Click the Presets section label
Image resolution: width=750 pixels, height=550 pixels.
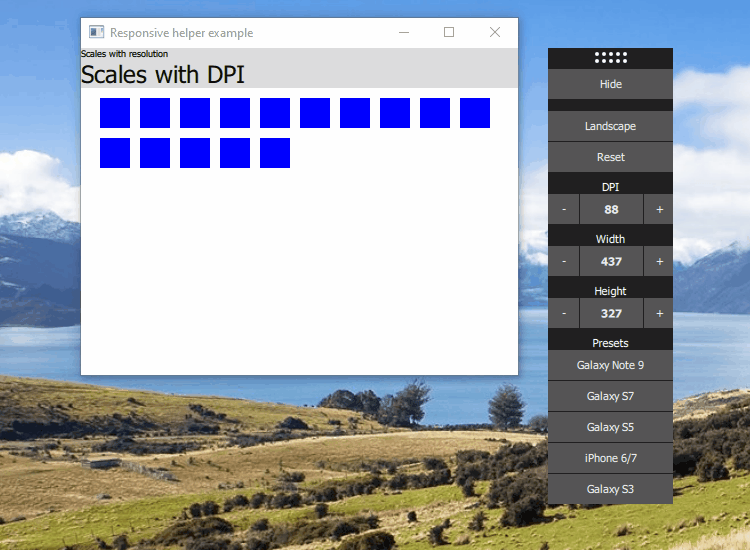pos(610,343)
